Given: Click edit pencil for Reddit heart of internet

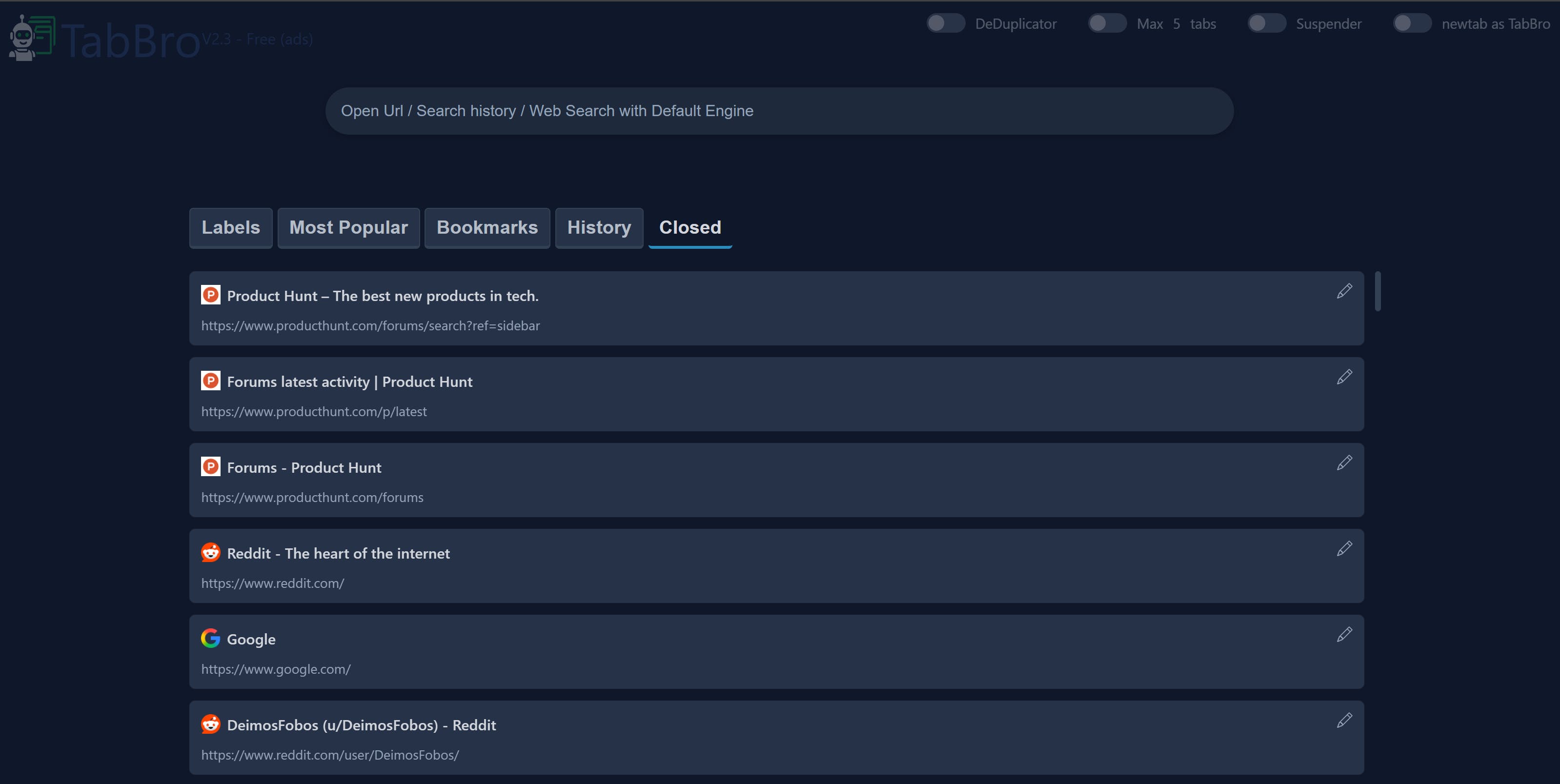Looking at the screenshot, I should [x=1344, y=549].
